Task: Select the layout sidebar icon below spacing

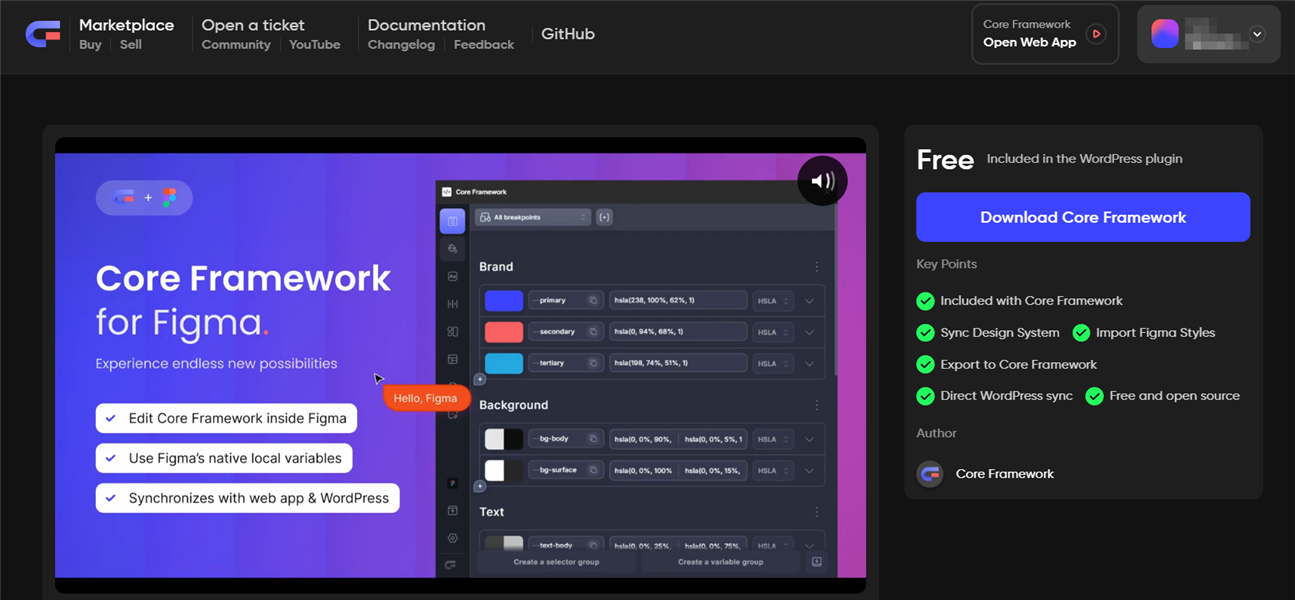Action: (x=452, y=331)
